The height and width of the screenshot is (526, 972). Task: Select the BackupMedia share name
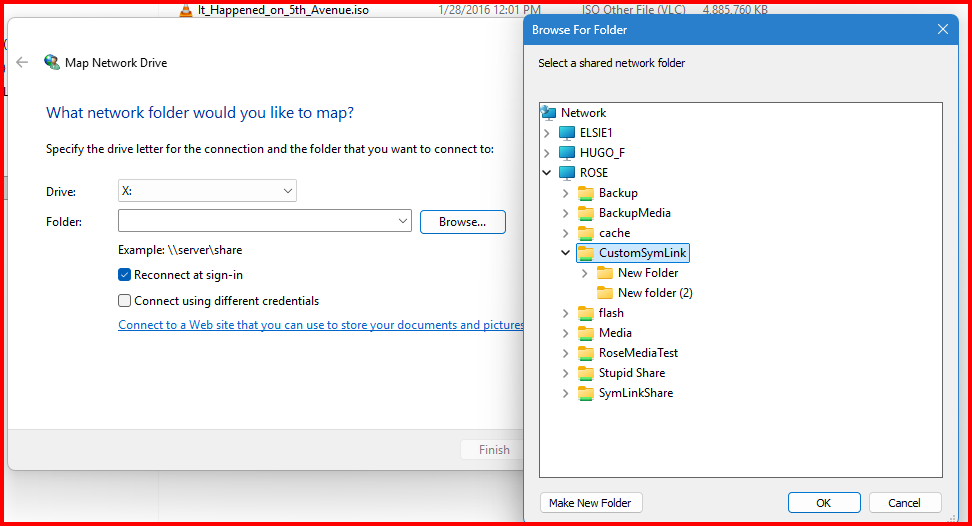tap(635, 213)
